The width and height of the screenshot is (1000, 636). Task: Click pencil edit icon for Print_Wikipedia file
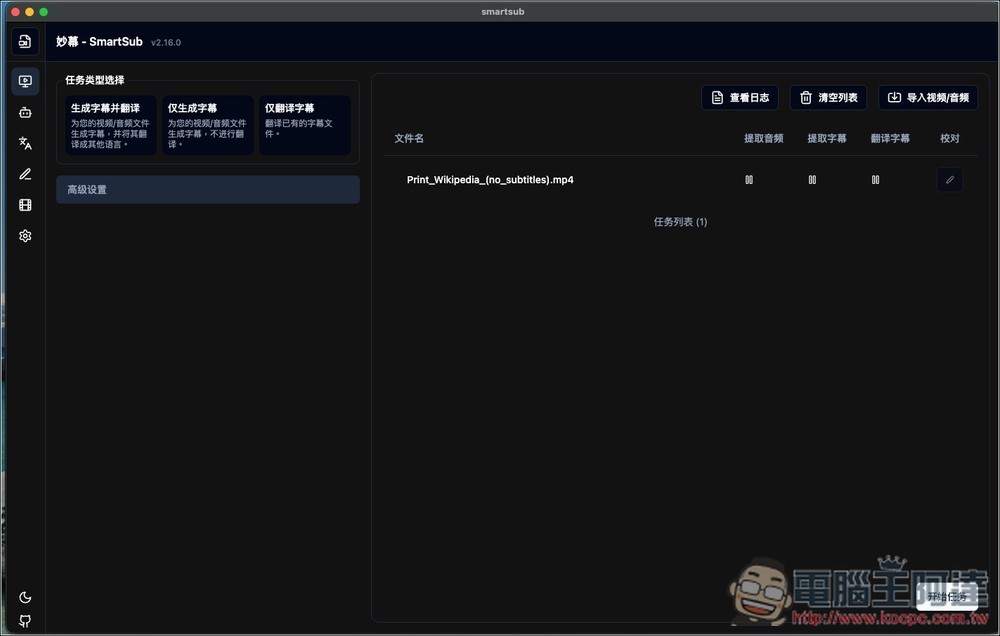click(x=950, y=180)
